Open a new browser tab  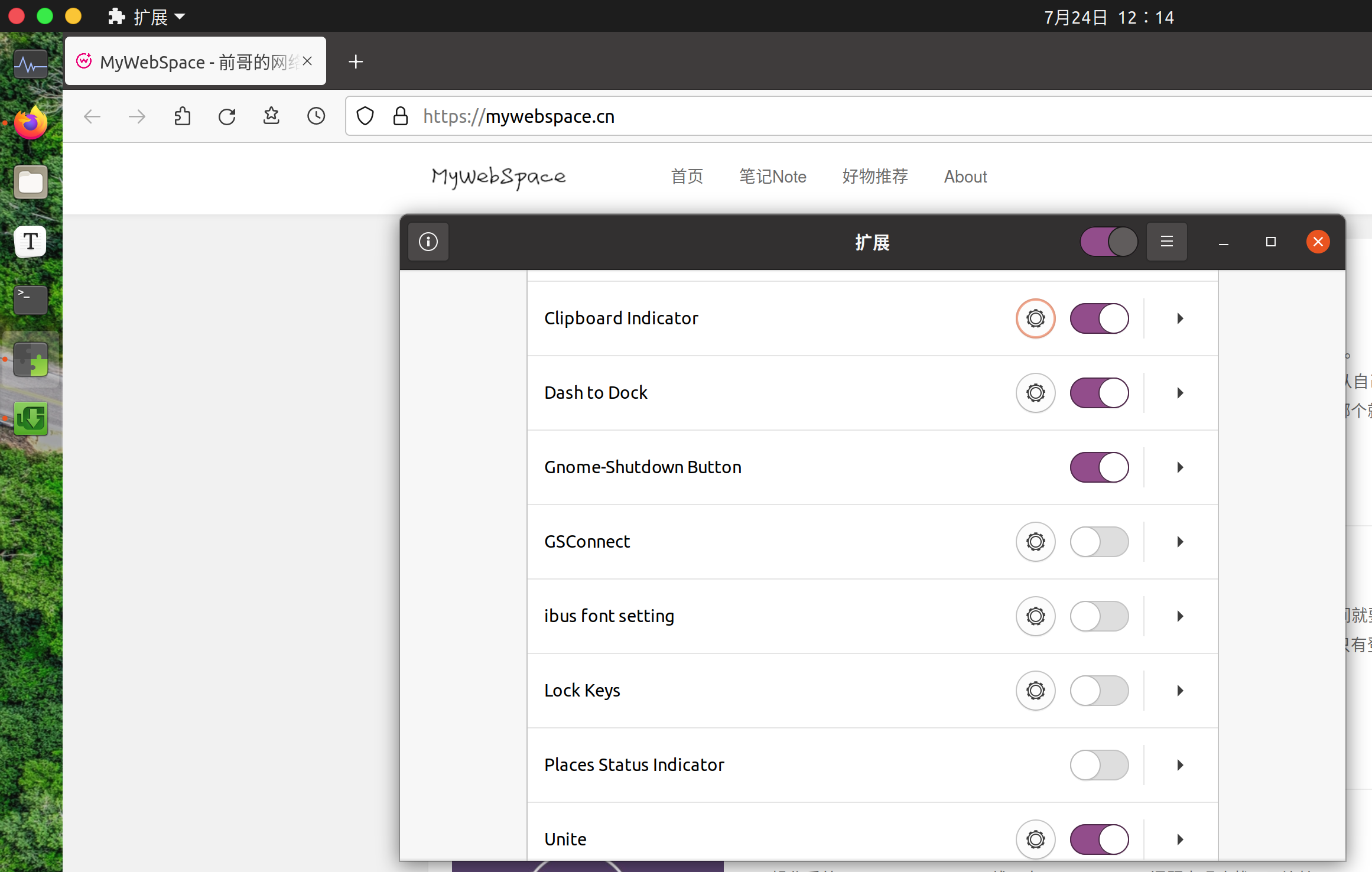pyautogui.click(x=356, y=61)
